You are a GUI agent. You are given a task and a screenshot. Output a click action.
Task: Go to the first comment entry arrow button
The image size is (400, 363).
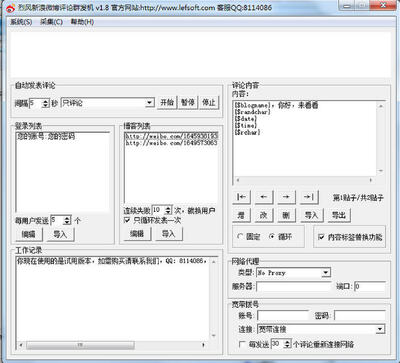[241, 197]
